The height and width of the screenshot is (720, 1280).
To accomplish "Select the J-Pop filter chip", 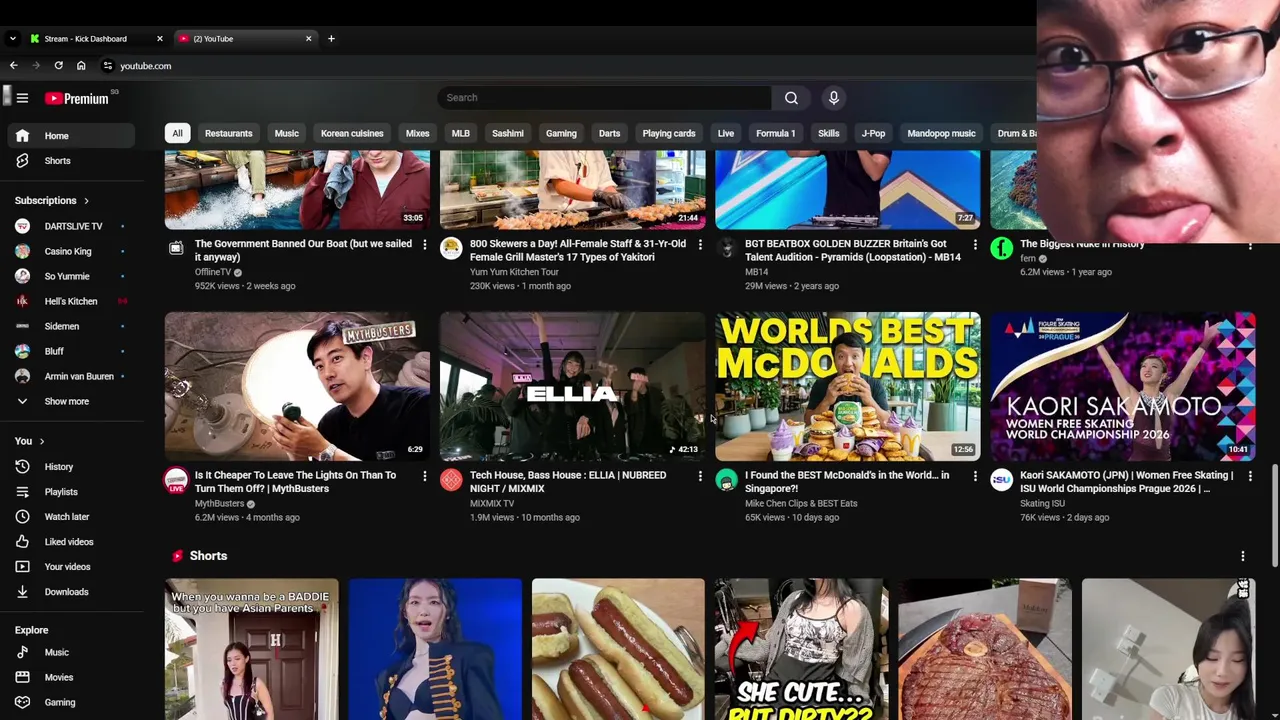I will [x=873, y=133].
